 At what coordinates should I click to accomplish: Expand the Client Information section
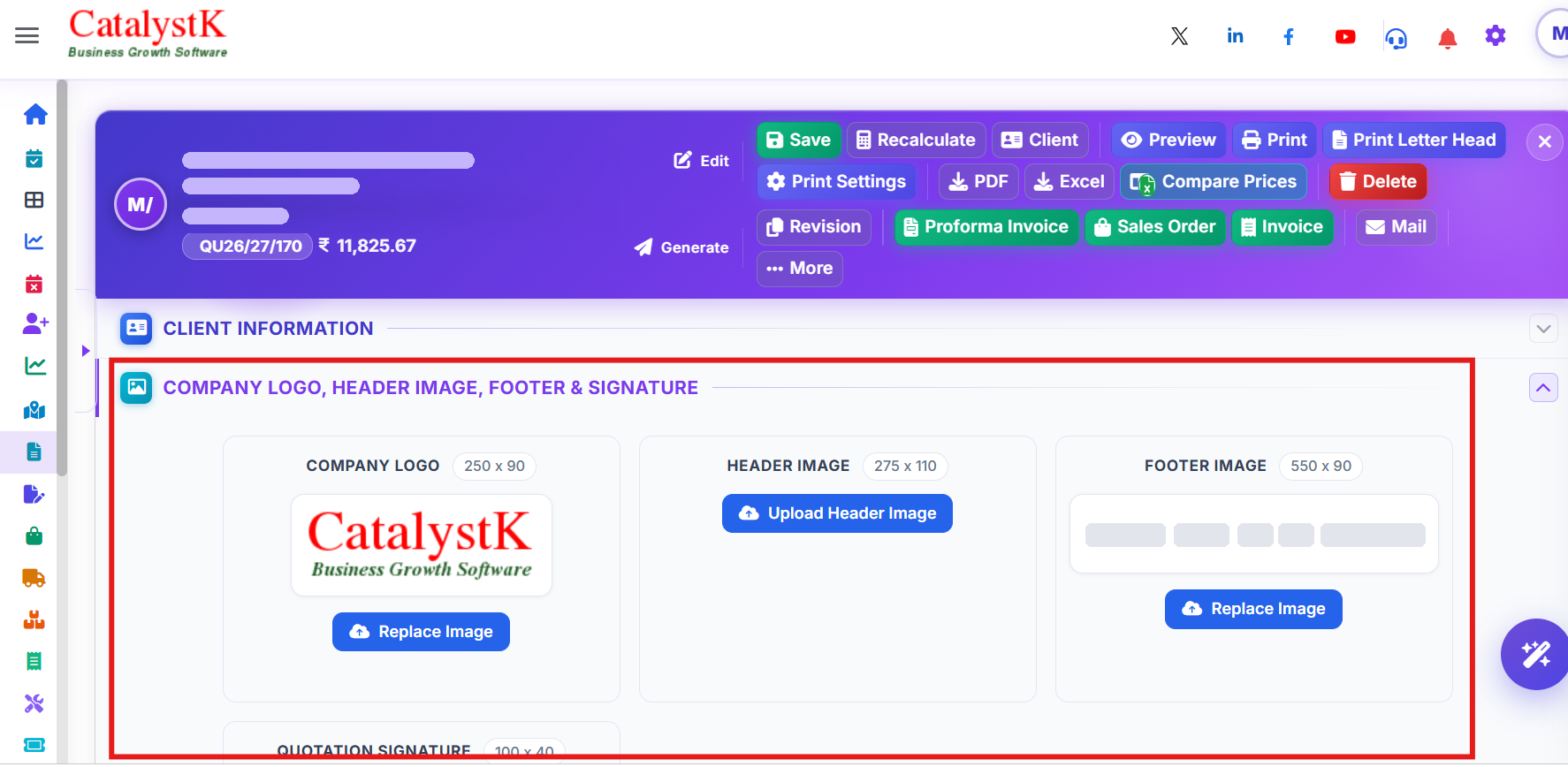click(1543, 329)
